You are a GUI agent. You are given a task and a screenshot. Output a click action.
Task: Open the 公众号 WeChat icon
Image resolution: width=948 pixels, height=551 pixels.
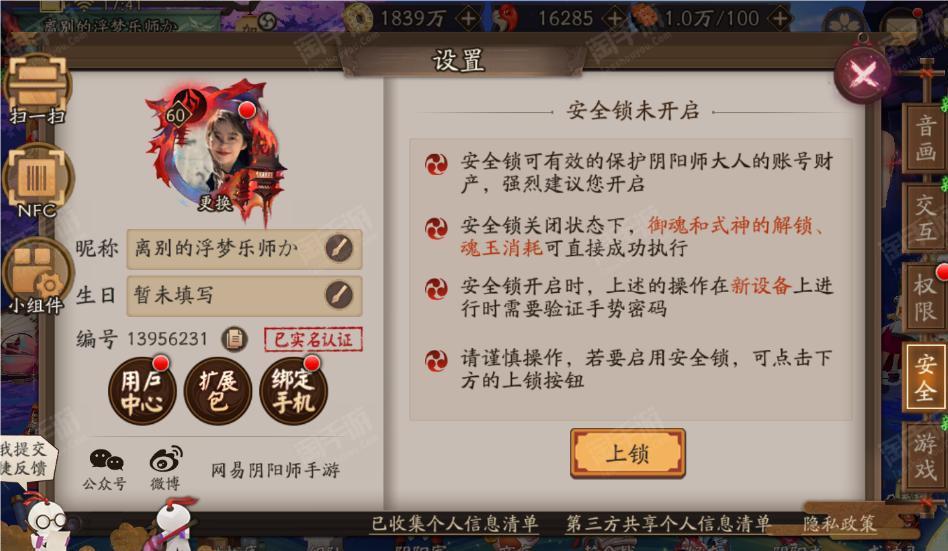click(x=105, y=469)
